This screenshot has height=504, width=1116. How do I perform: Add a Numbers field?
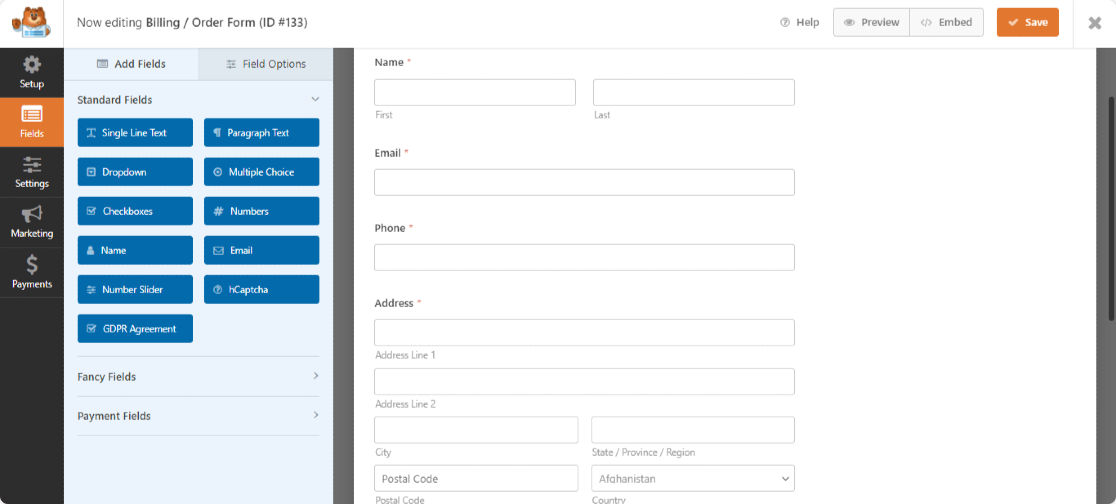(x=261, y=211)
